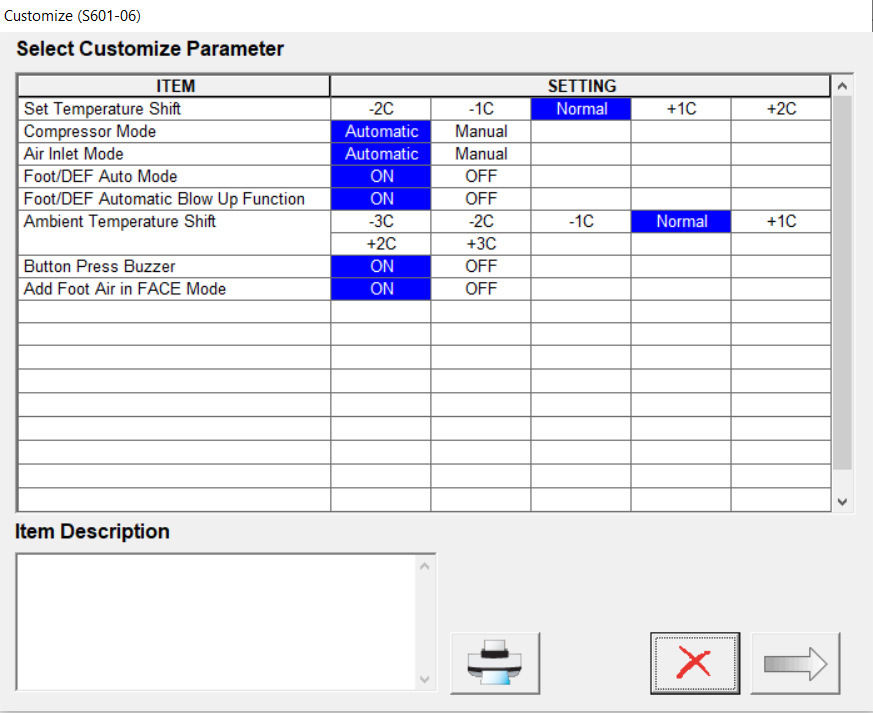Click the parameter table vertical scrollbar thumb
Screen dimensions: 873x713
click(842, 283)
